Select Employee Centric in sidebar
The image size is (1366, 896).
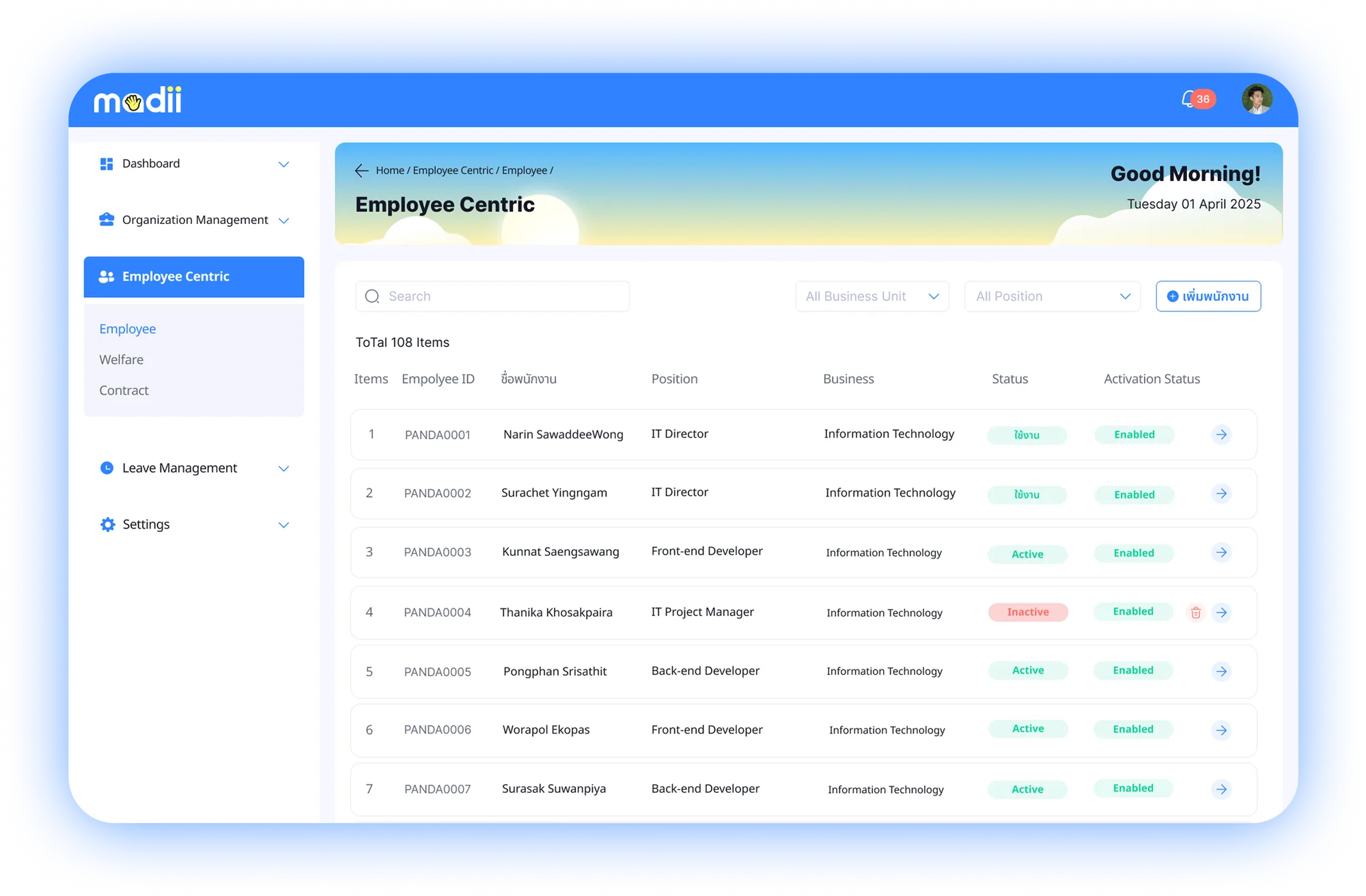coord(194,277)
